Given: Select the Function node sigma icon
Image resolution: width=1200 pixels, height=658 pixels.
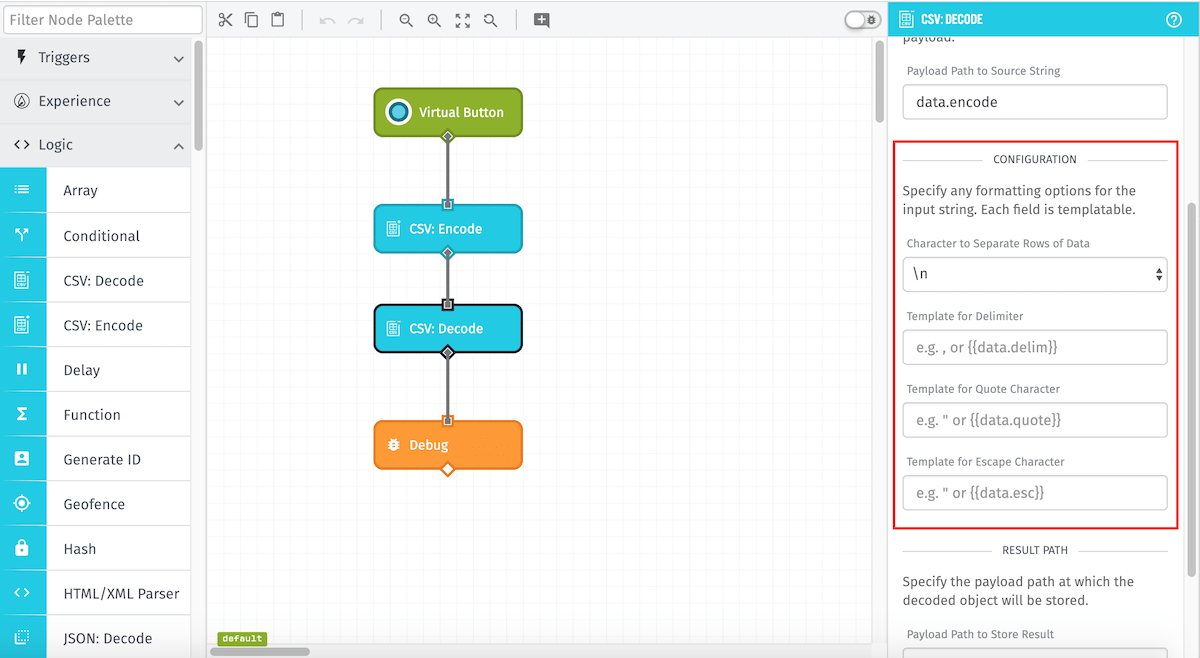Looking at the screenshot, I should point(23,414).
